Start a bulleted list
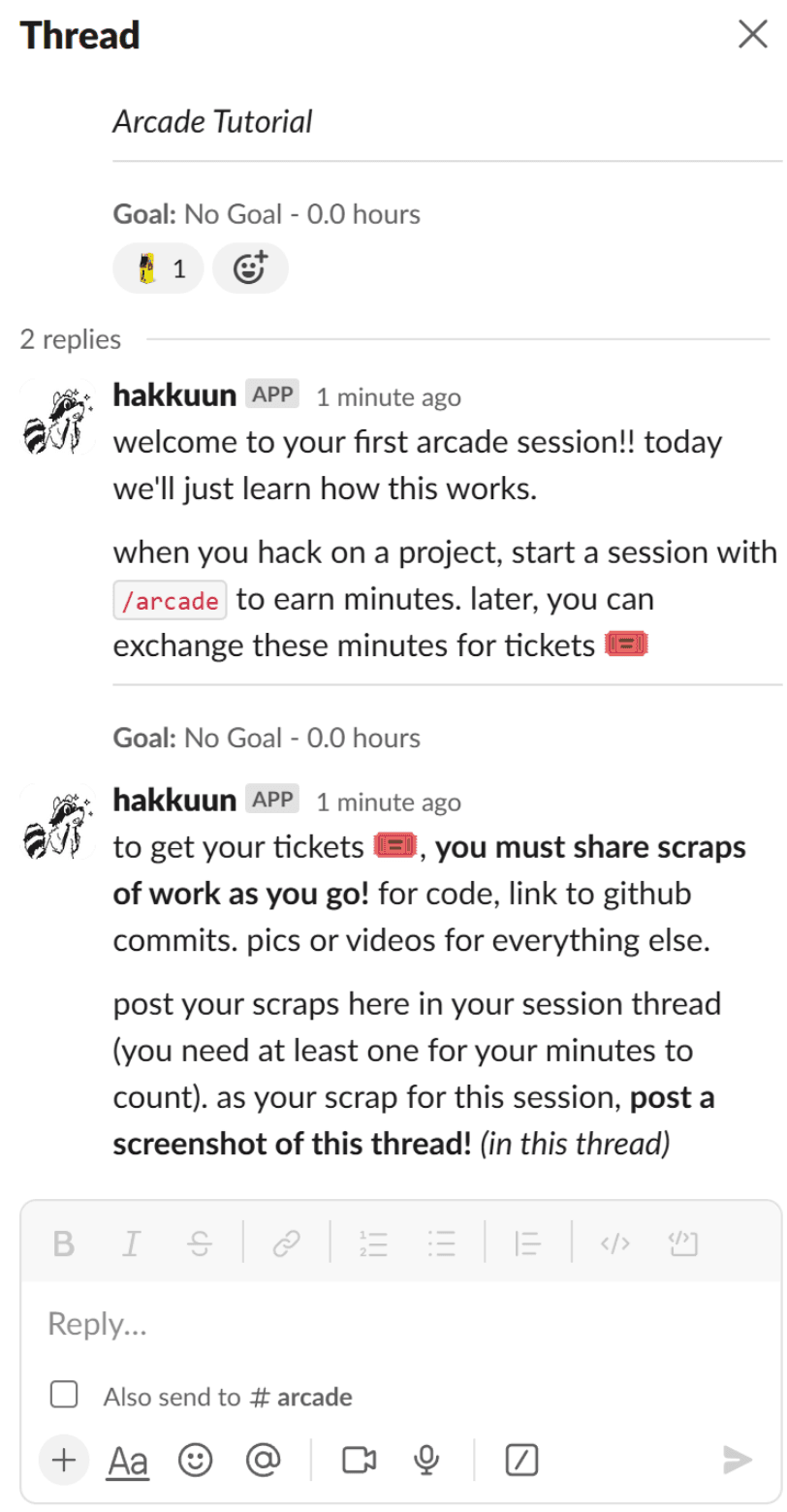 click(x=441, y=1243)
